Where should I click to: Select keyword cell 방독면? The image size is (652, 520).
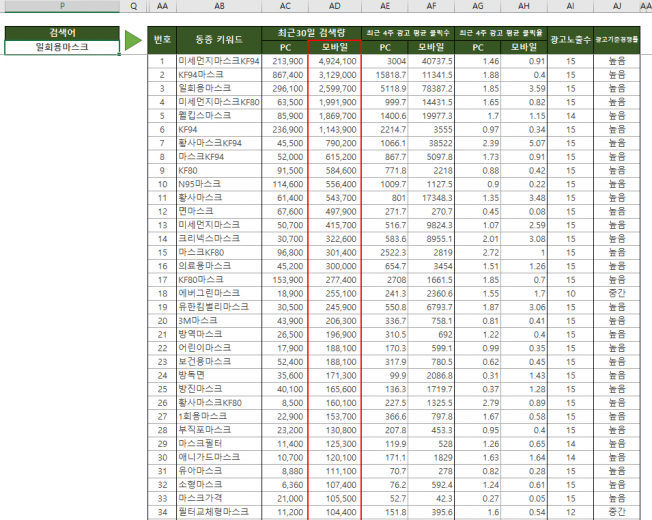tap(219, 375)
